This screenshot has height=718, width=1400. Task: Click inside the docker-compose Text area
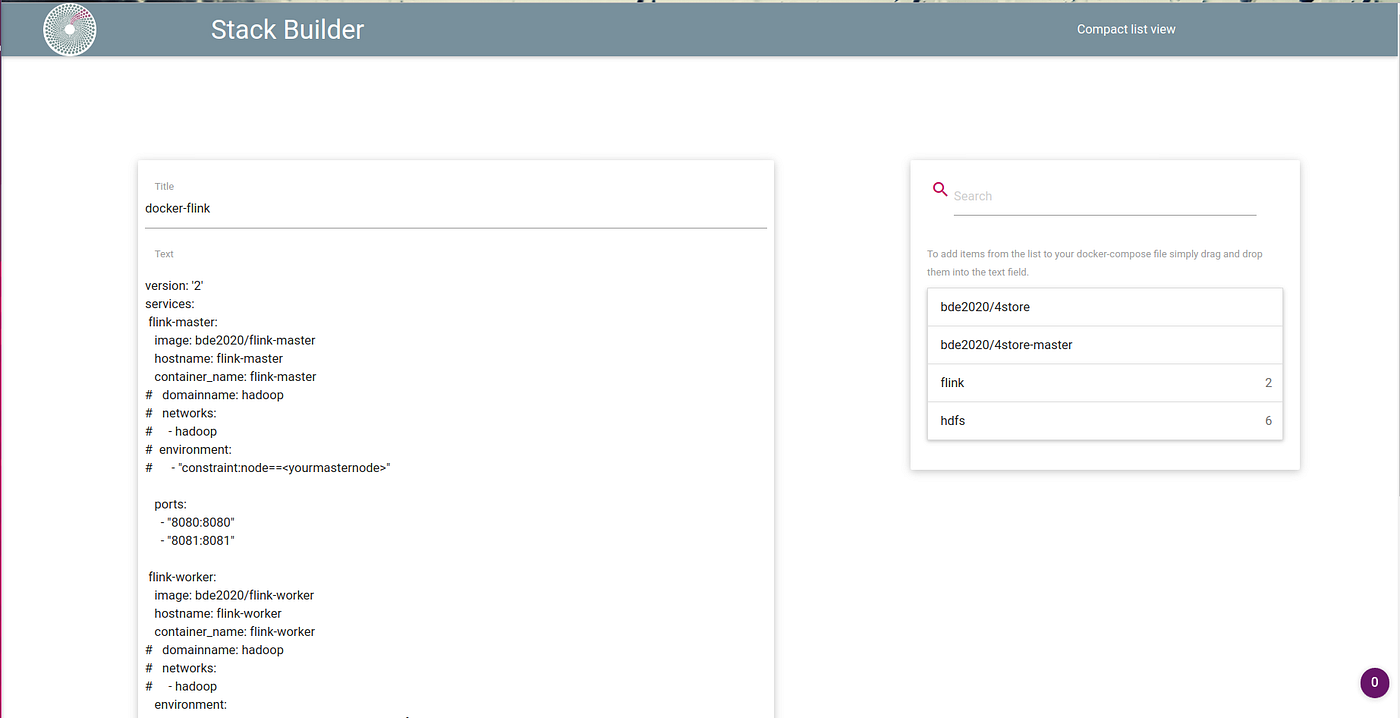[x=456, y=495]
